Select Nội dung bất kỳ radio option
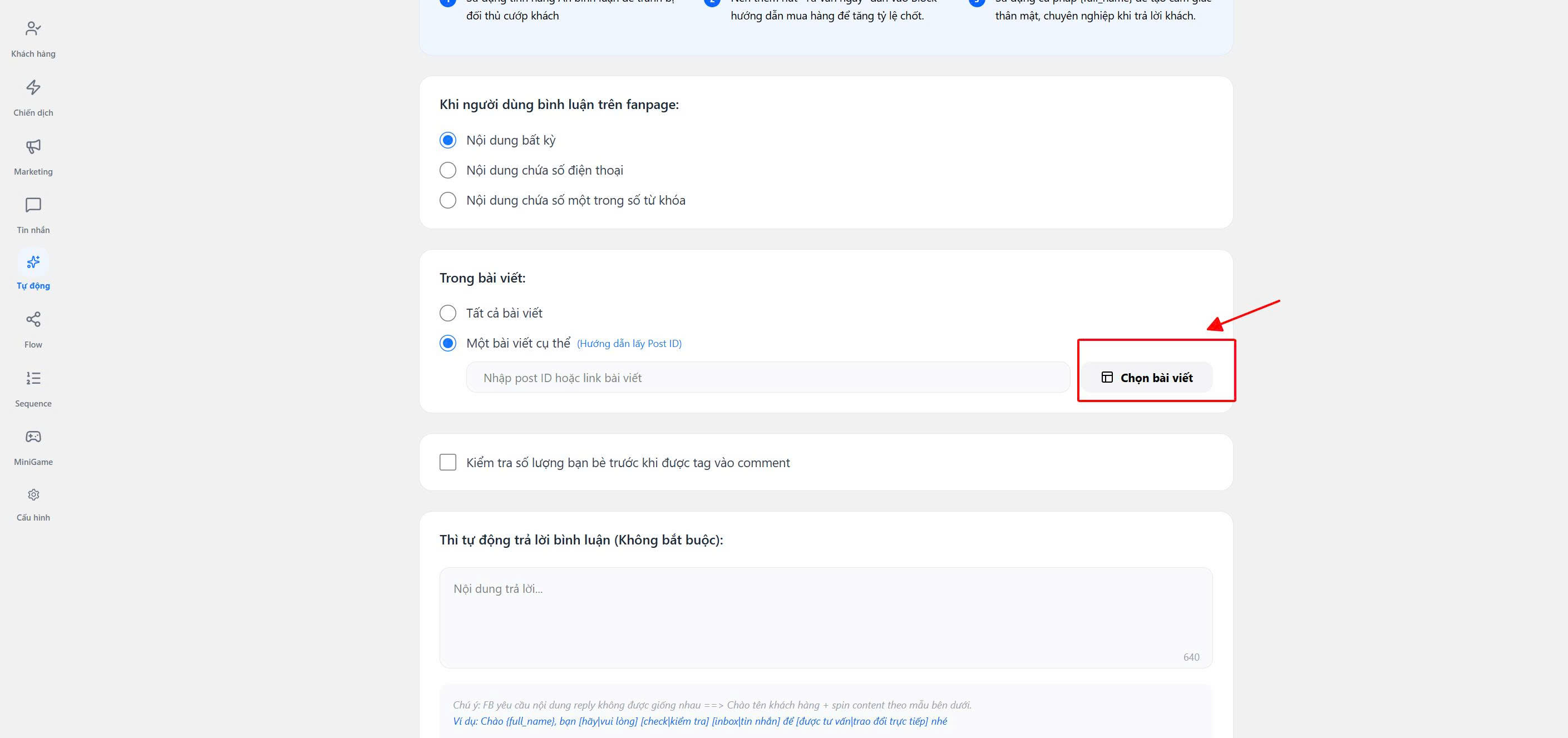Image resolution: width=1568 pixels, height=738 pixels. [x=447, y=141]
